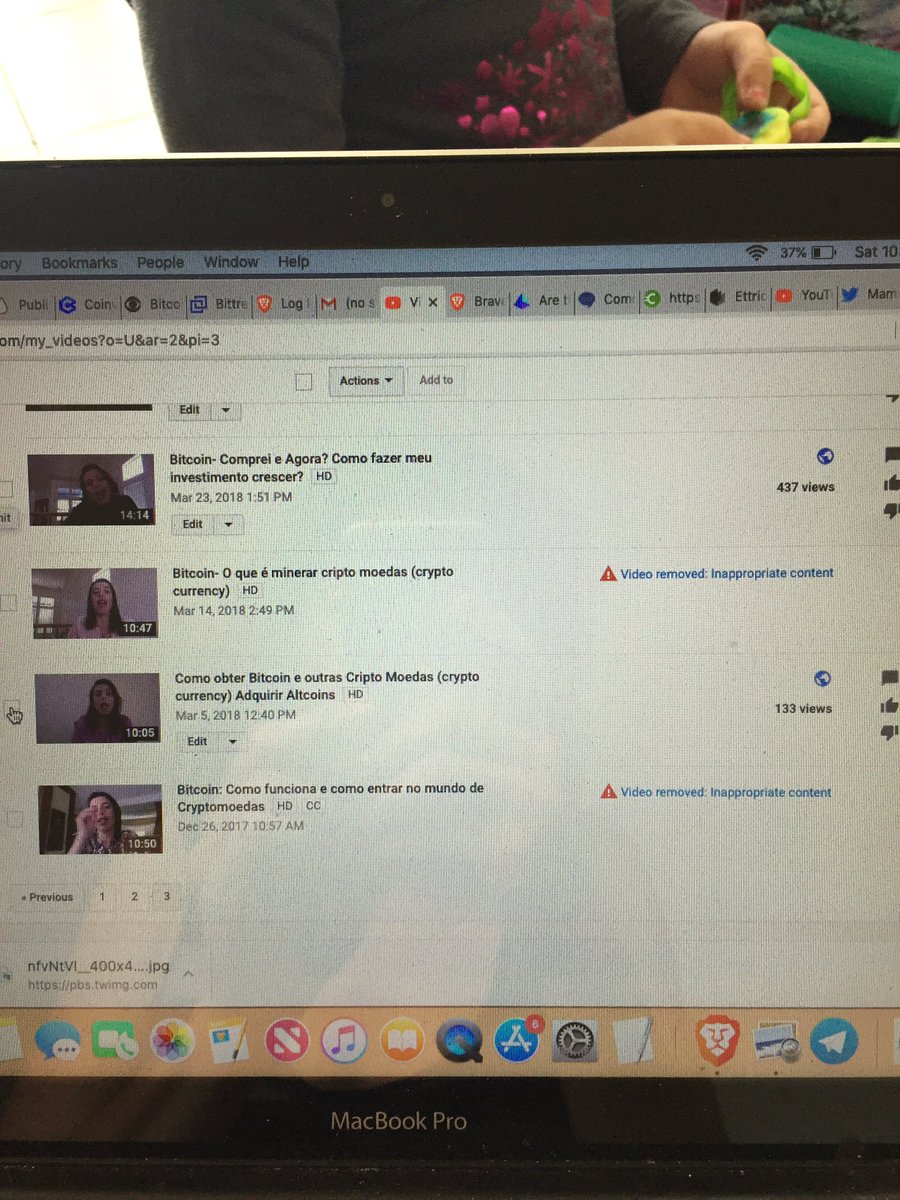Click the Add to button
900x1200 pixels.
point(436,380)
